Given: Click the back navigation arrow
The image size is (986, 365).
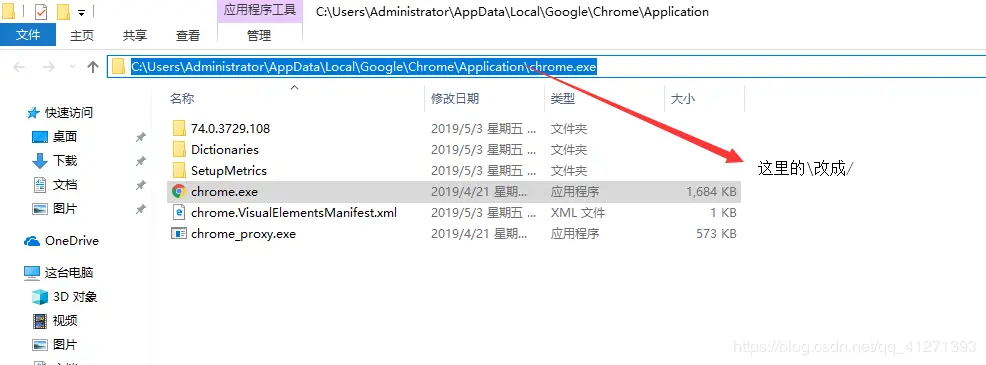Looking at the screenshot, I should [19, 67].
